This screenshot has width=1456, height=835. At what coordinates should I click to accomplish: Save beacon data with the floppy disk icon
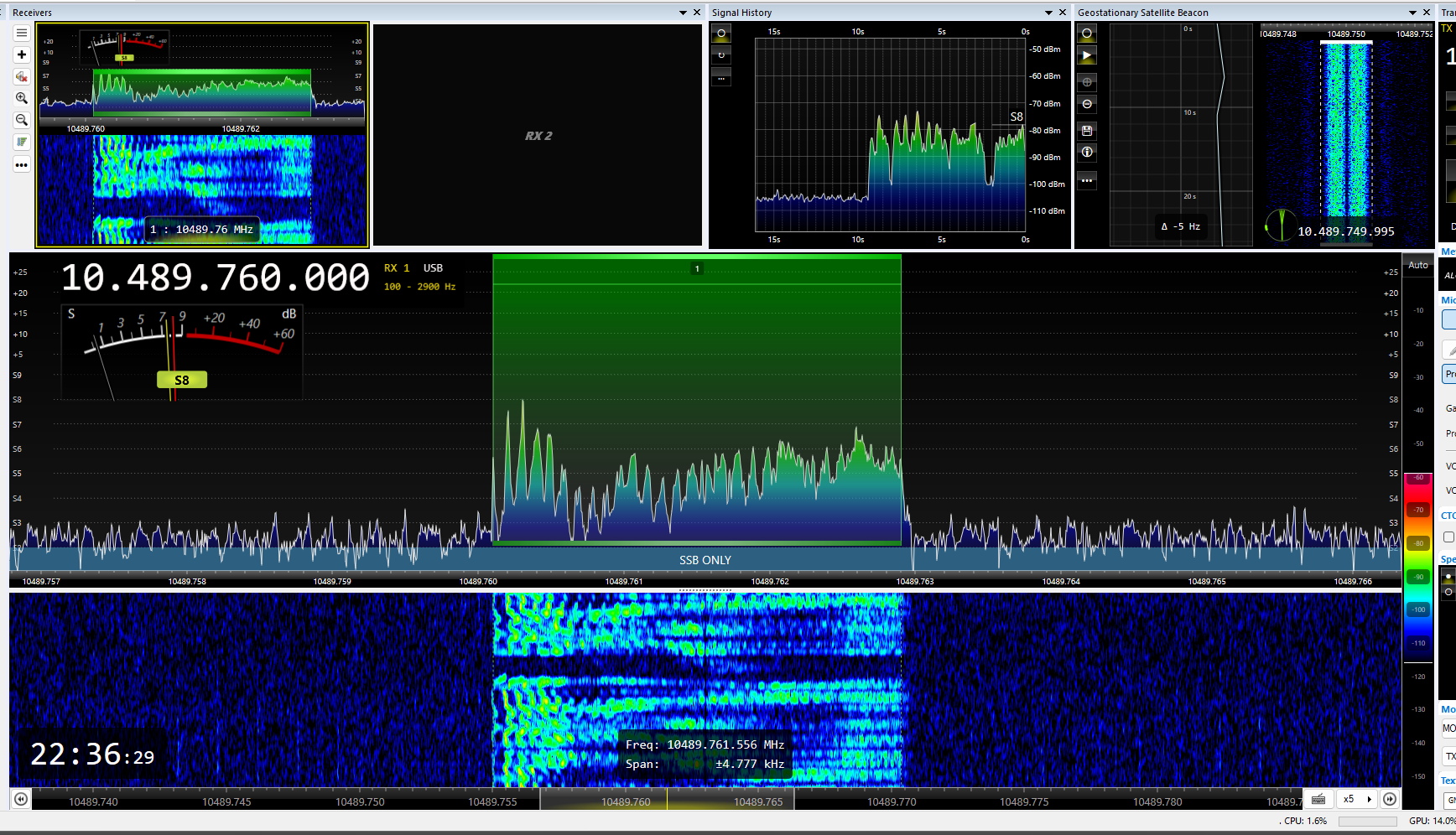(x=1087, y=131)
